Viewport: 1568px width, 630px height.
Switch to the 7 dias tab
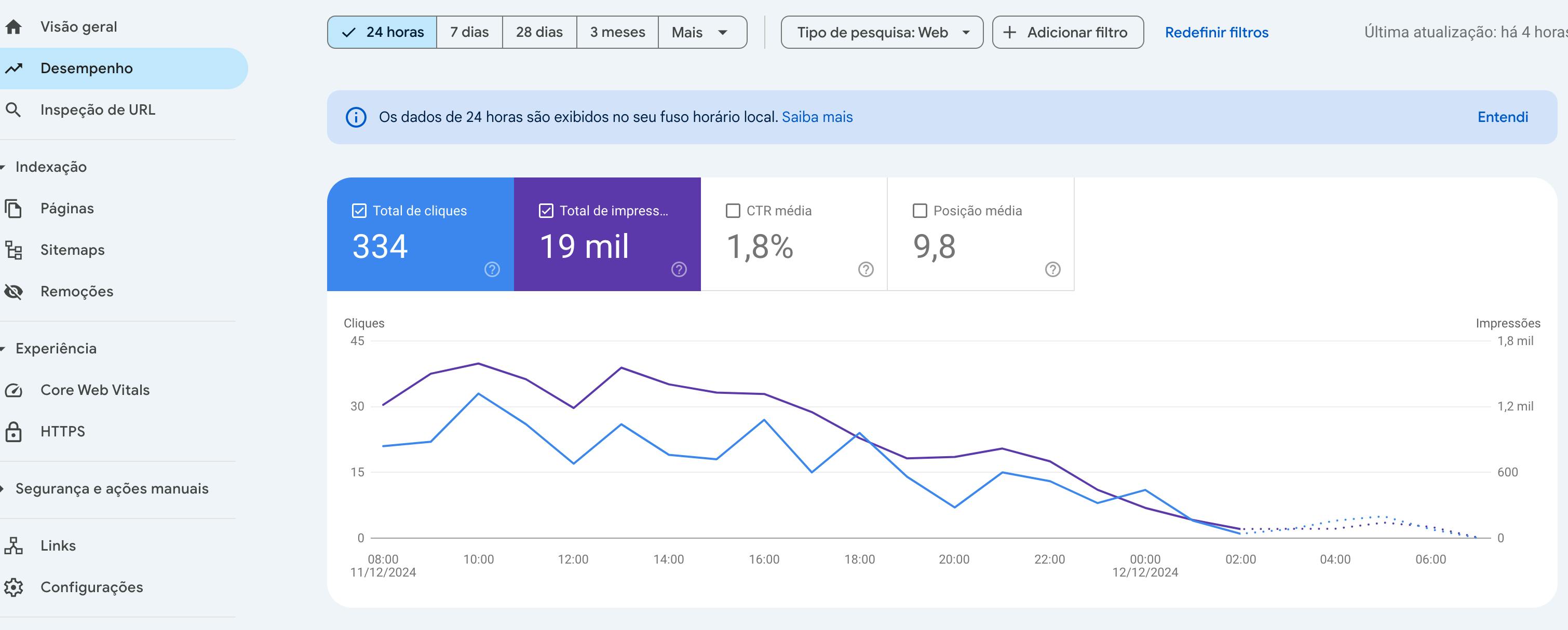(469, 32)
